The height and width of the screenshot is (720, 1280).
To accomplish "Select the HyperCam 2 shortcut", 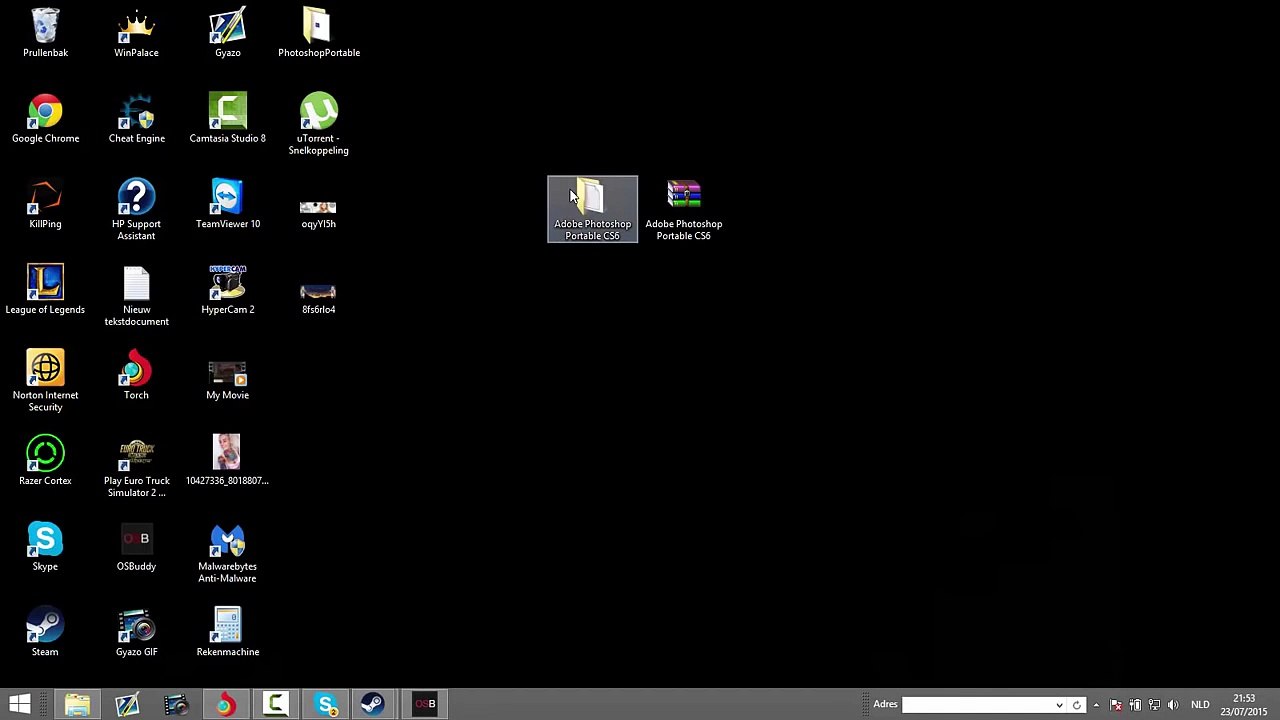I will click(227, 290).
